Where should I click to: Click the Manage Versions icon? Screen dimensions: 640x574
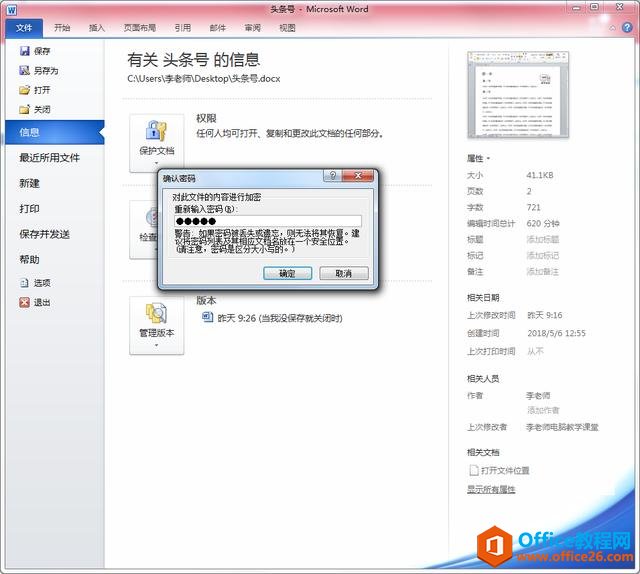click(156, 313)
